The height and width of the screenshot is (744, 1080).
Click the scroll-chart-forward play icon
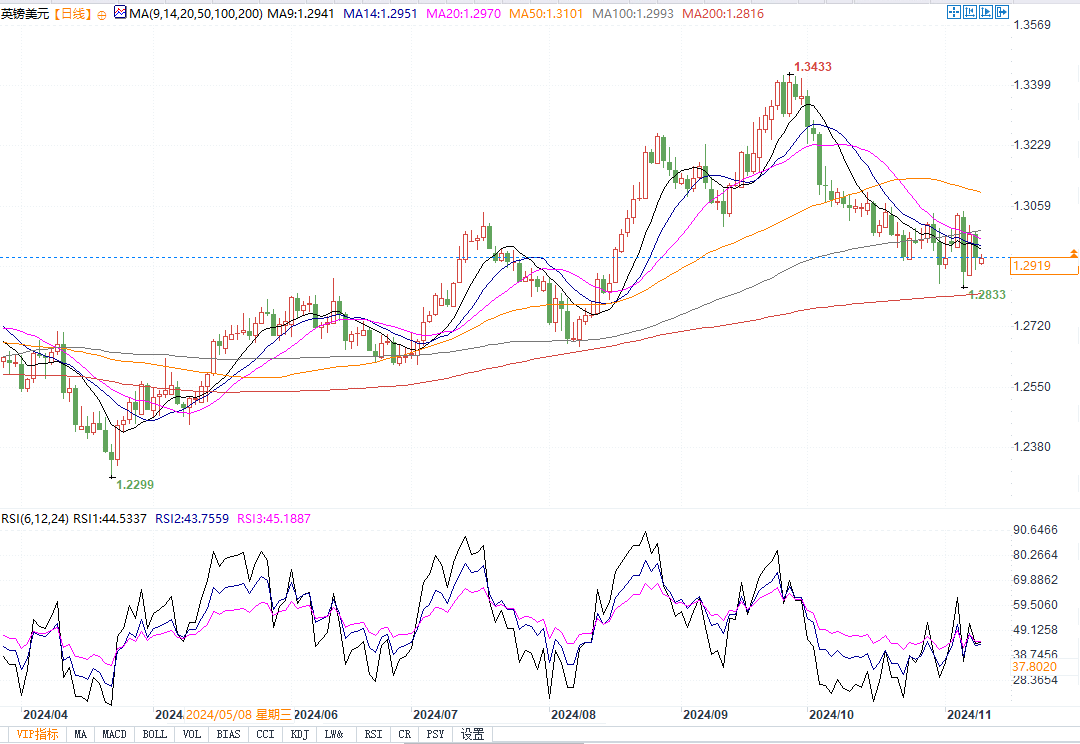pos(986,12)
